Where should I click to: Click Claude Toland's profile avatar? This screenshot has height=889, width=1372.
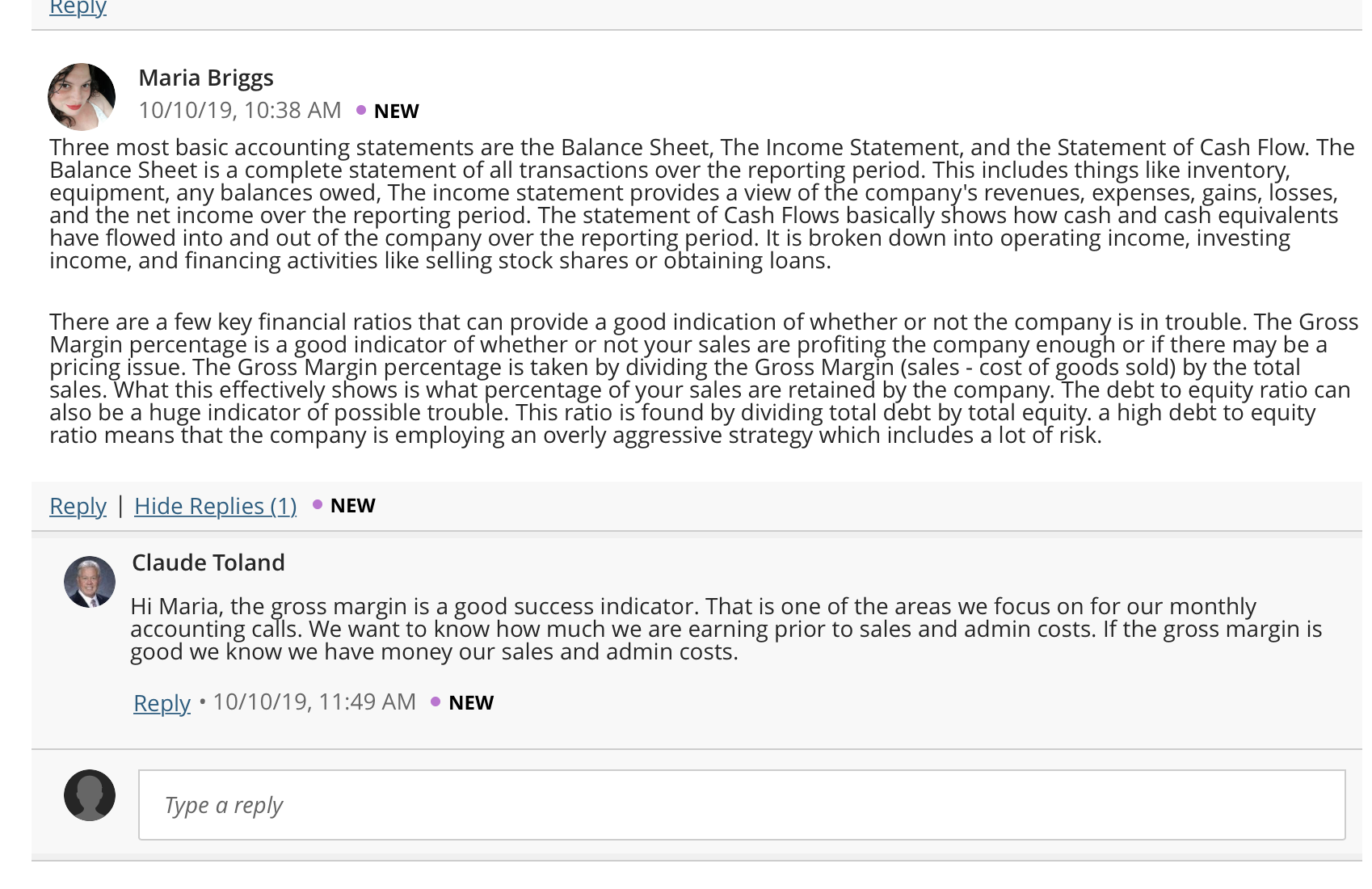coord(90,582)
